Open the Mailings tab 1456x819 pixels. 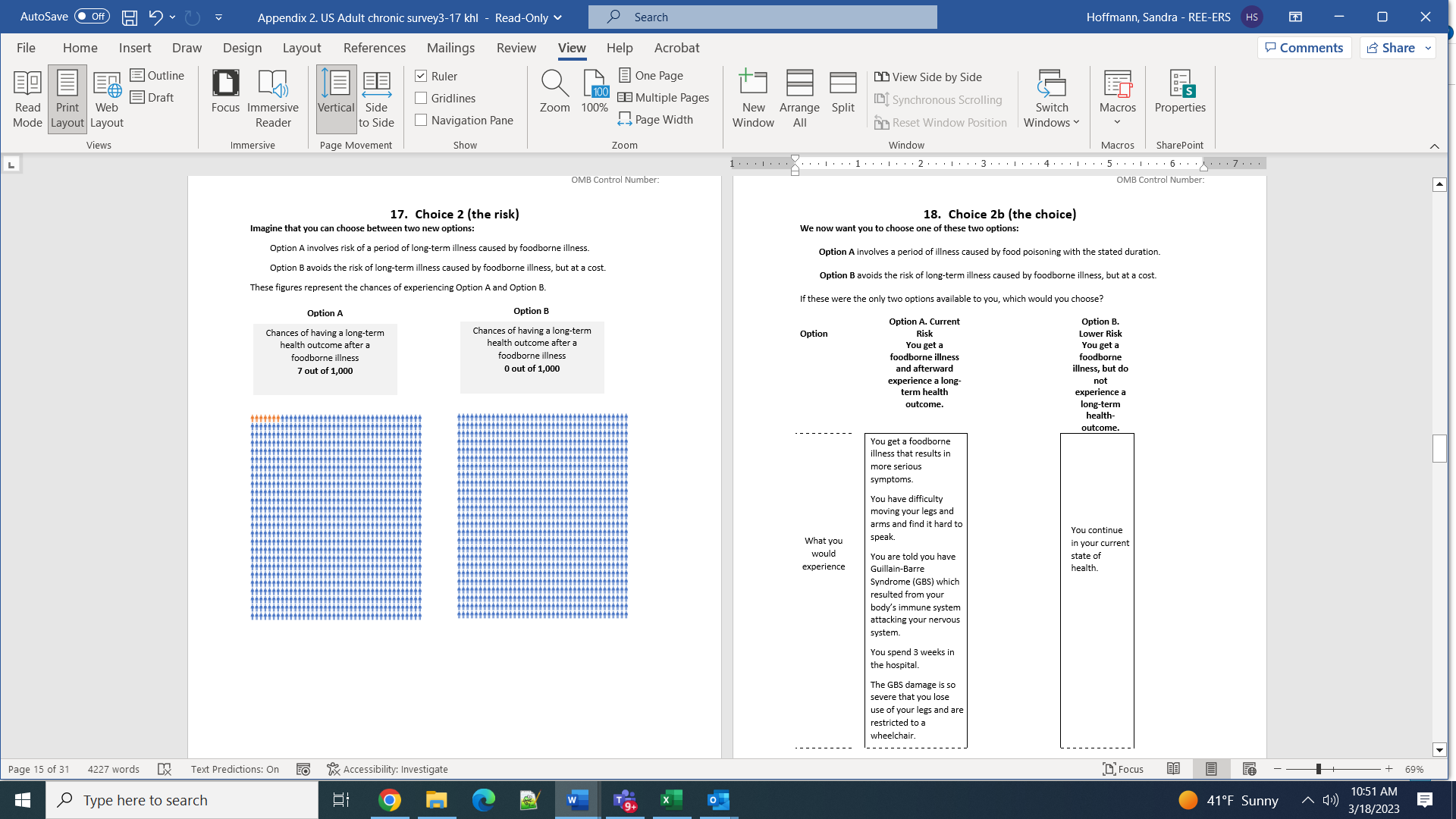pyautogui.click(x=450, y=48)
